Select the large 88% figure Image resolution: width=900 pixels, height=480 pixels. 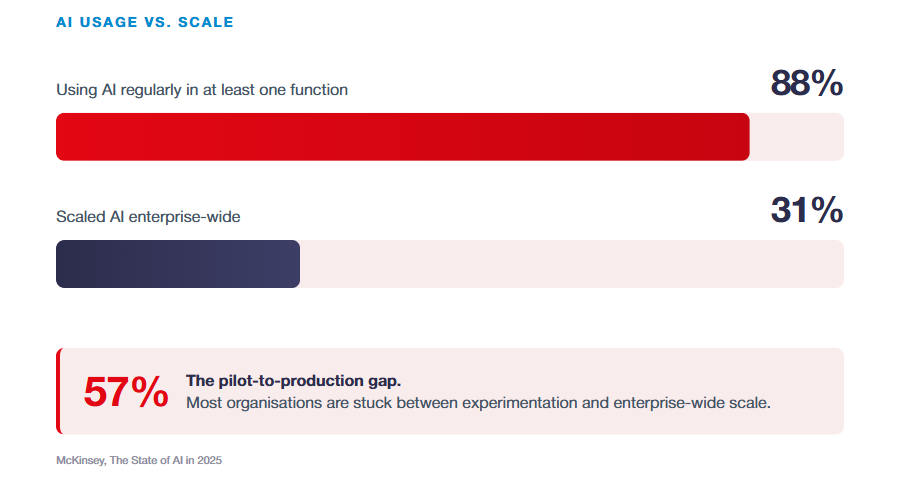tap(806, 83)
